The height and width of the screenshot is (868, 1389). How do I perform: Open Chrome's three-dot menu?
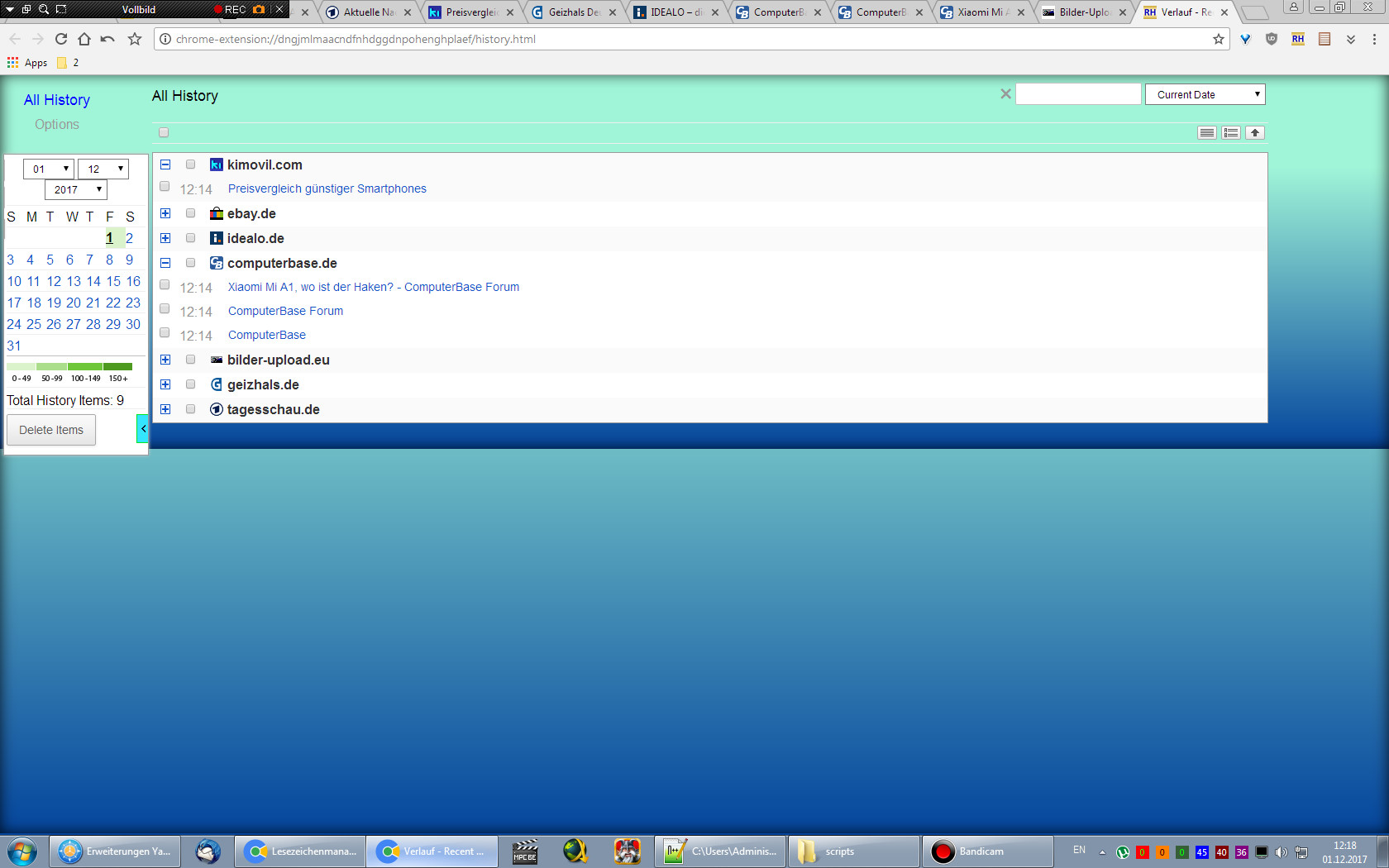click(x=1374, y=39)
